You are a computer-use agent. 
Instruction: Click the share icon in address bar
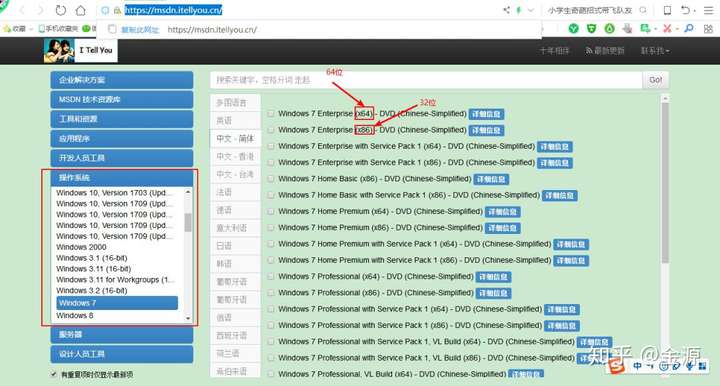506,10
